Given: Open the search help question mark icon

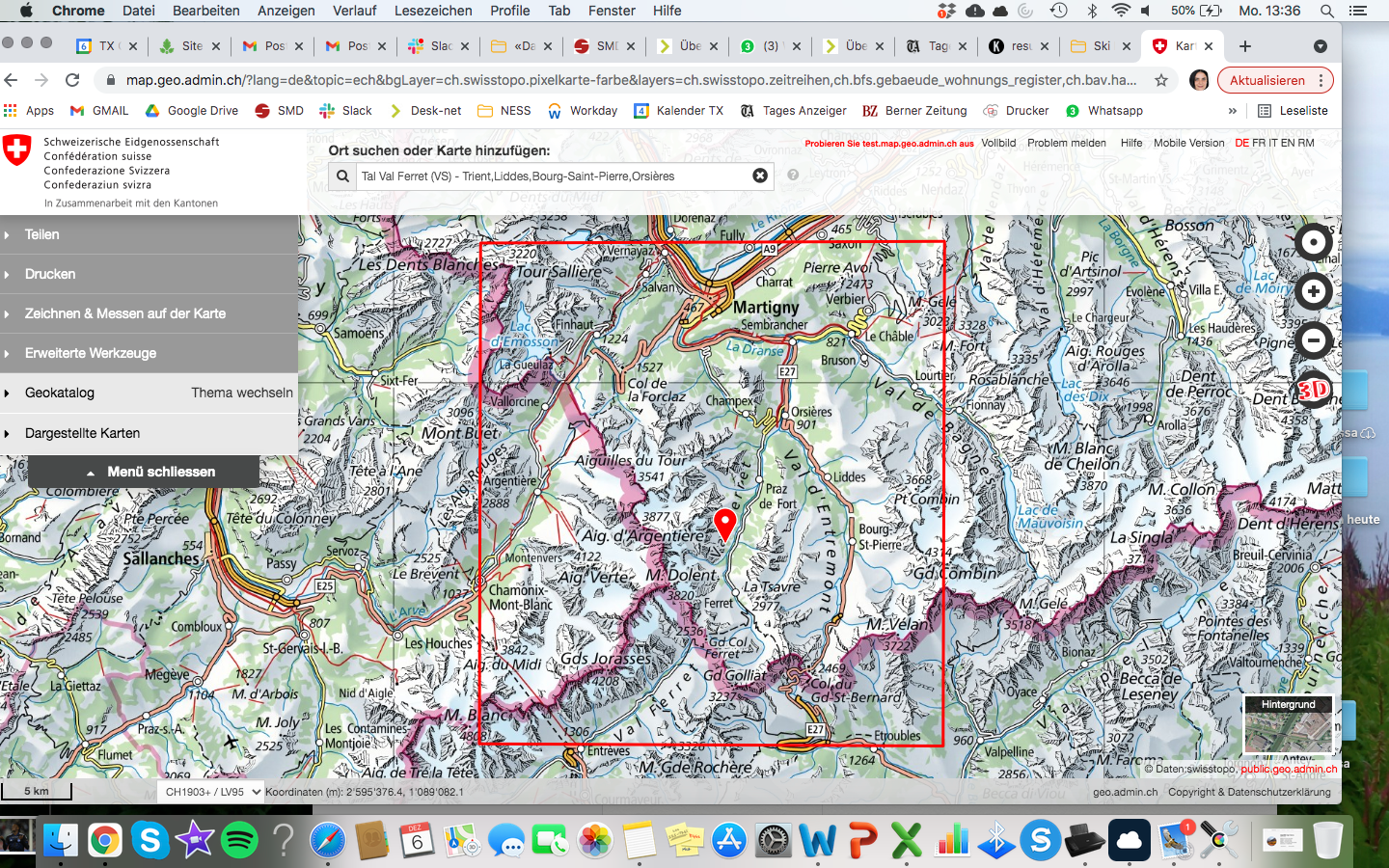Looking at the screenshot, I should point(793,176).
